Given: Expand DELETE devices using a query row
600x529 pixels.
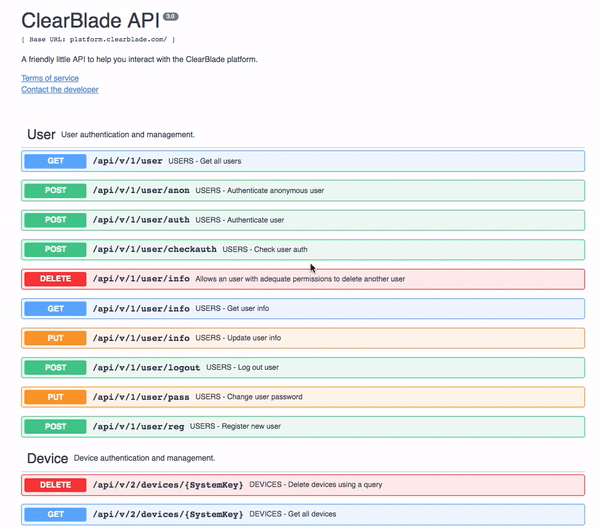Looking at the screenshot, I should tap(300, 485).
